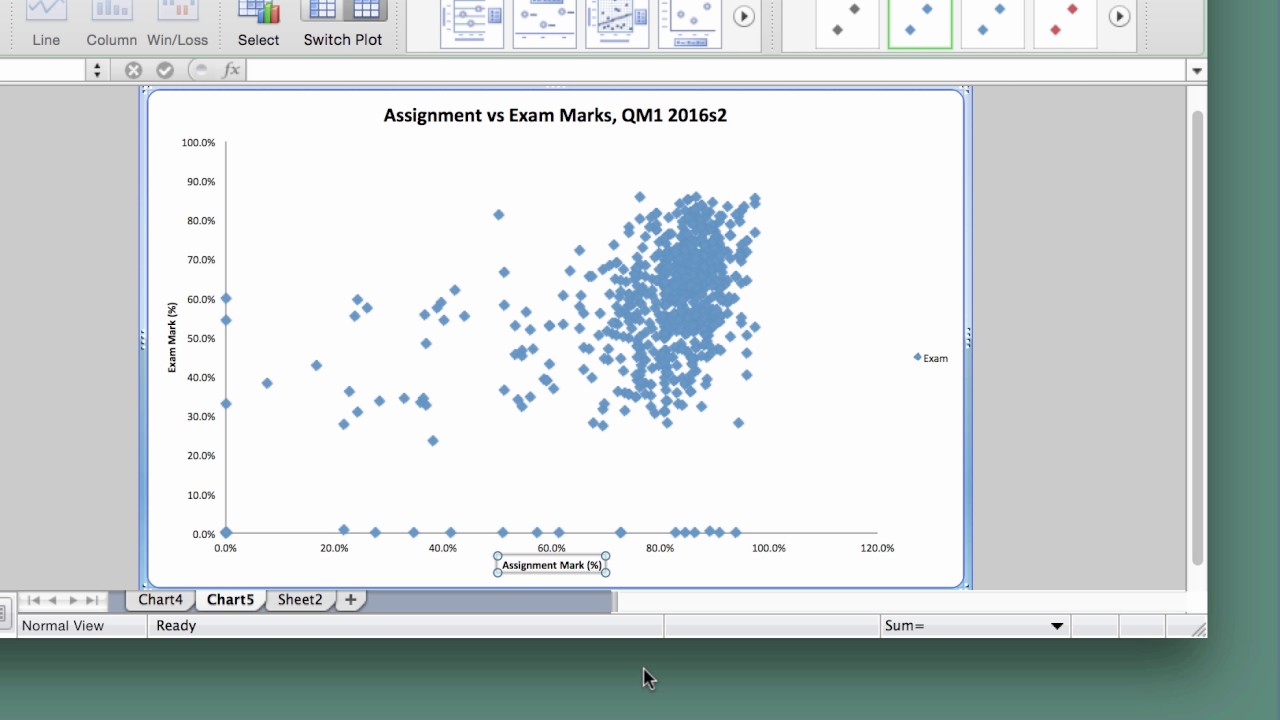Open the Sheet2 tab
This screenshot has height=720, width=1280.
[x=300, y=600]
